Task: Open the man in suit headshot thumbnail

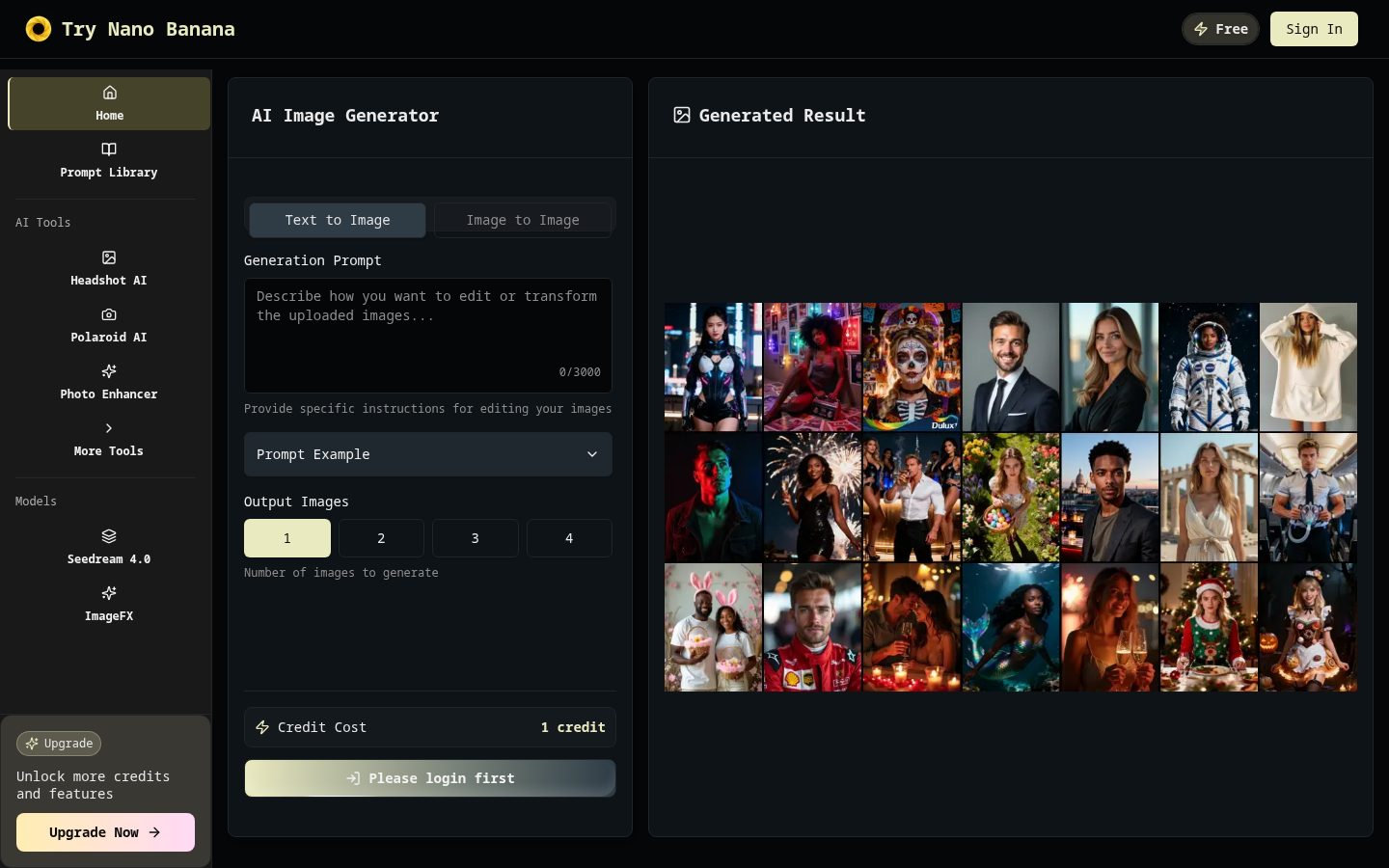Action: coord(1011,366)
